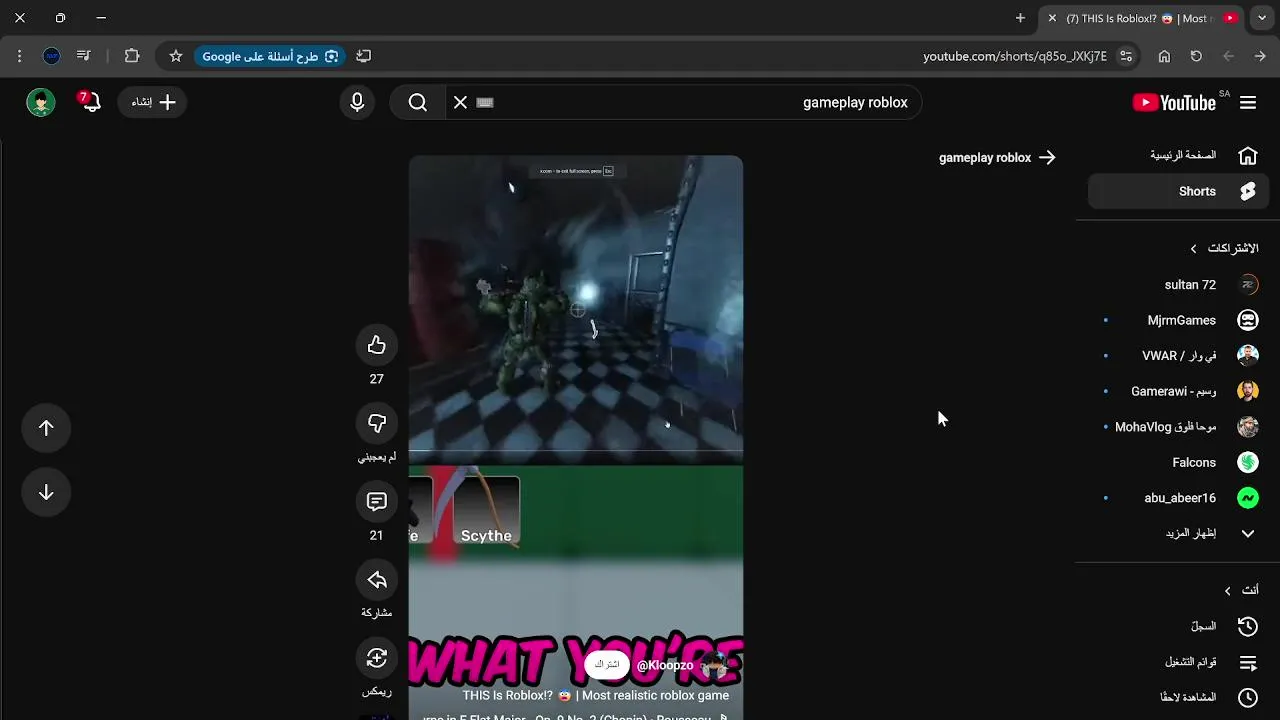Open the on-screen keyboard icon in search
1280x720 pixels.
[485, 102]
